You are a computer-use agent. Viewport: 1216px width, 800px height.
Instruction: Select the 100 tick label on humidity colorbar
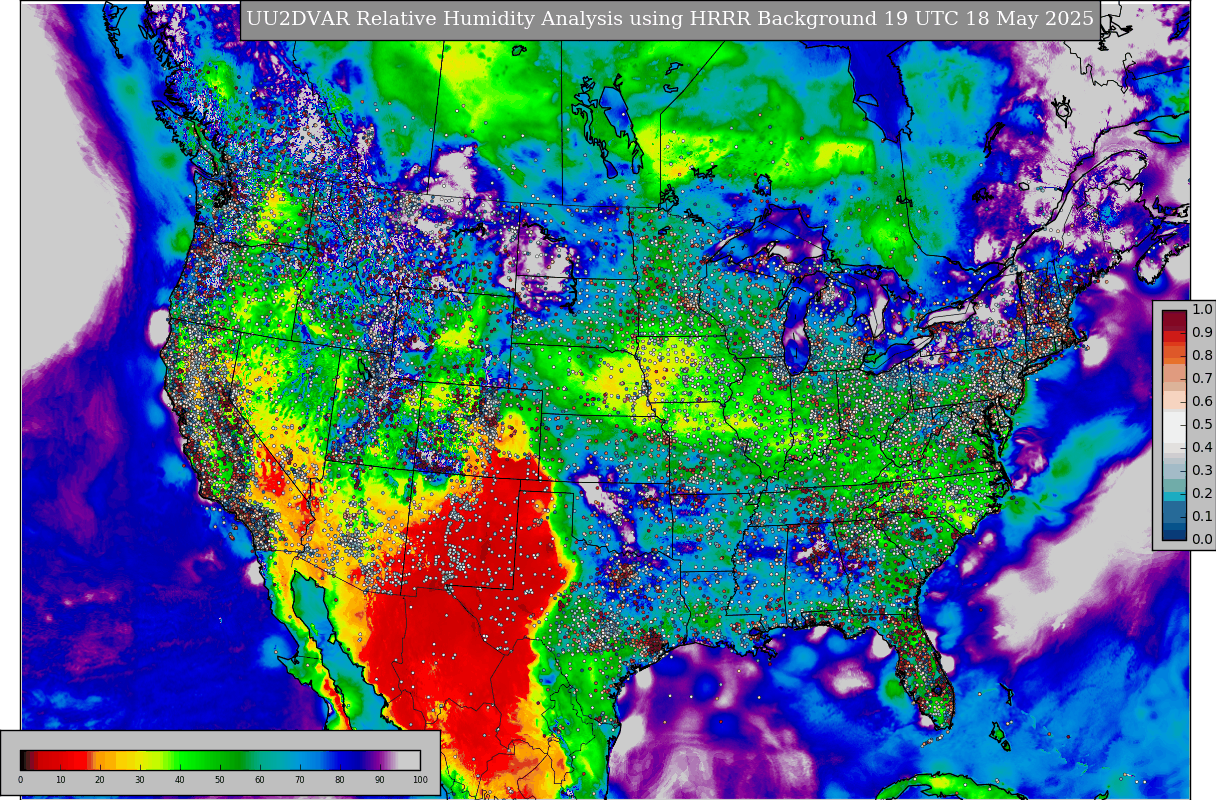(x=420, y=780)
